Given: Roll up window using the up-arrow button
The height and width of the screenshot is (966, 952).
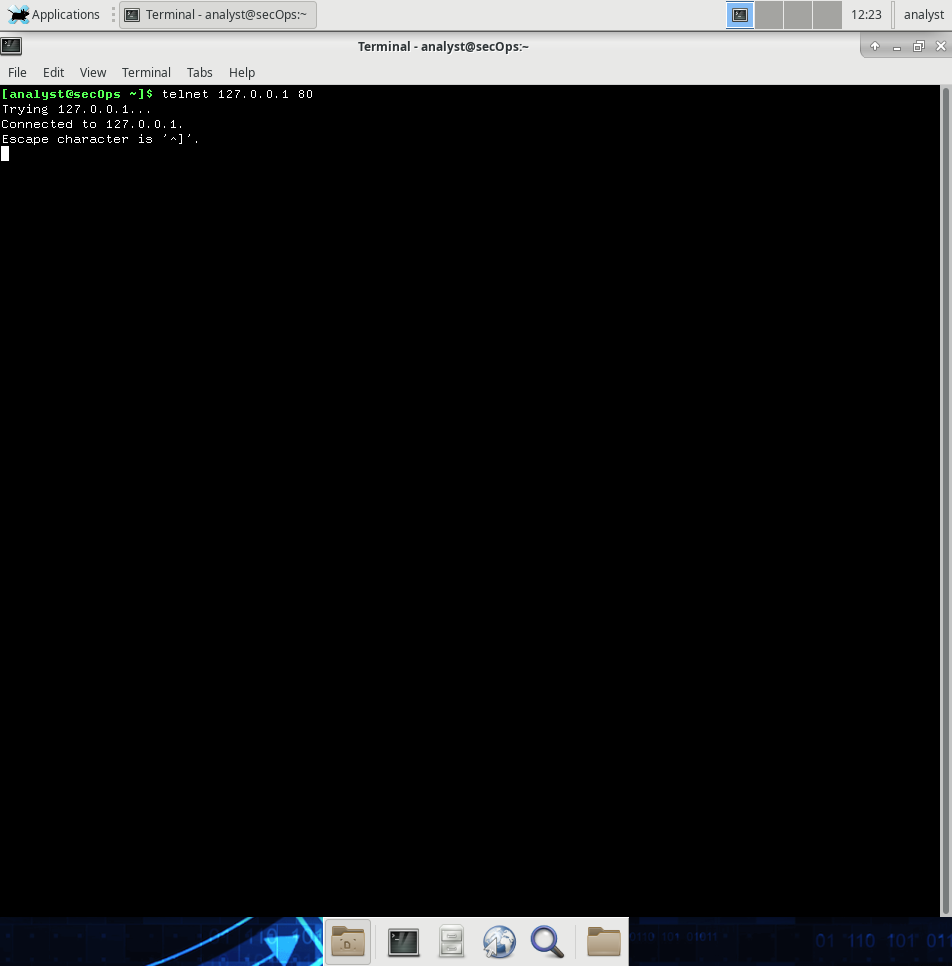Looking at the screenshot, I should click(875, 46).
